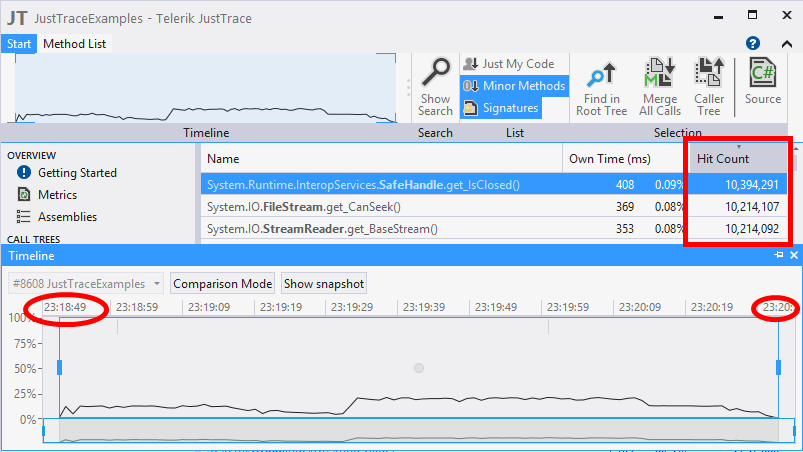803x452 pixels.
Task: Click own time value 369
Action: (625, 207)
